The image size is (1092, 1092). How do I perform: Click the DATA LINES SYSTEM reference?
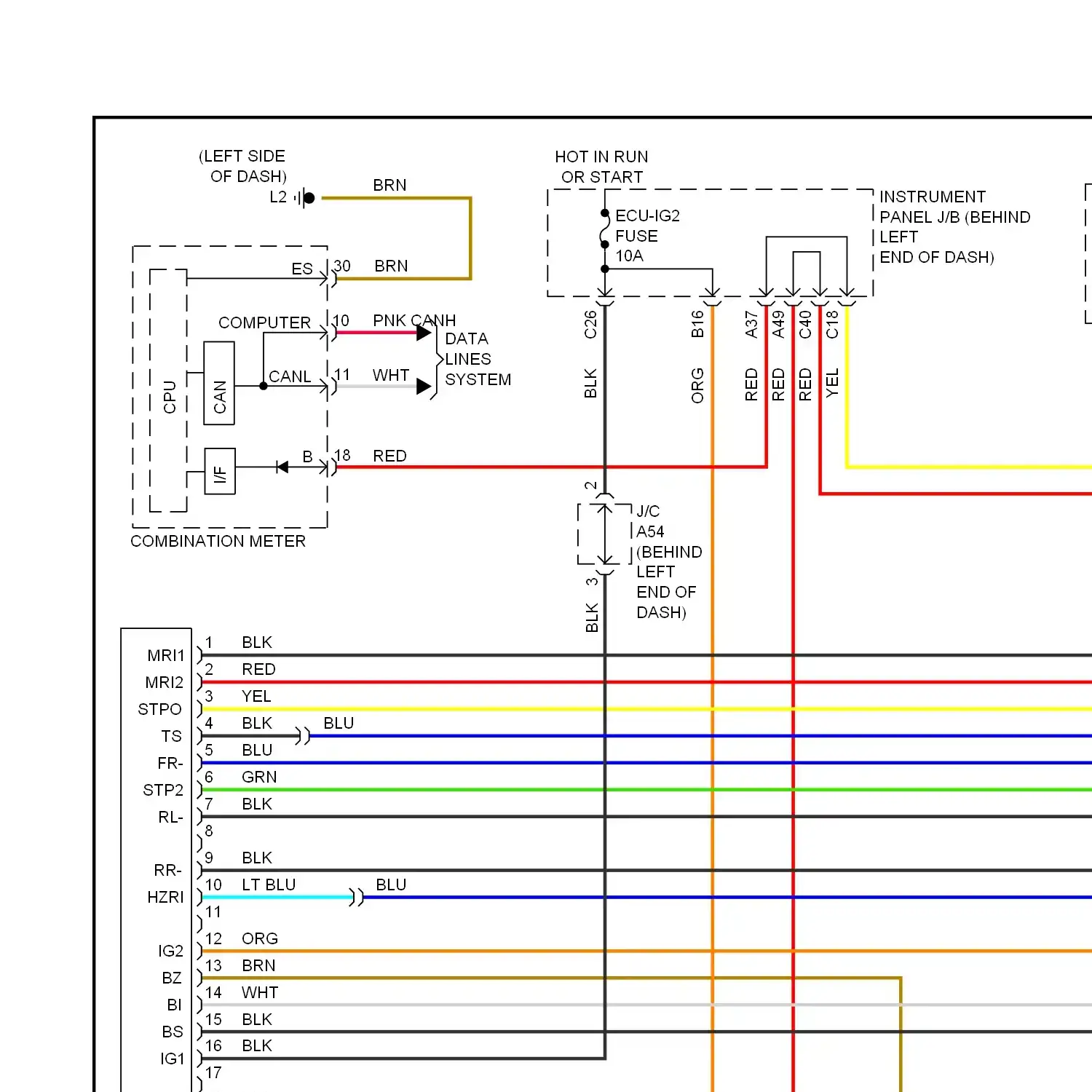(478, 359)
